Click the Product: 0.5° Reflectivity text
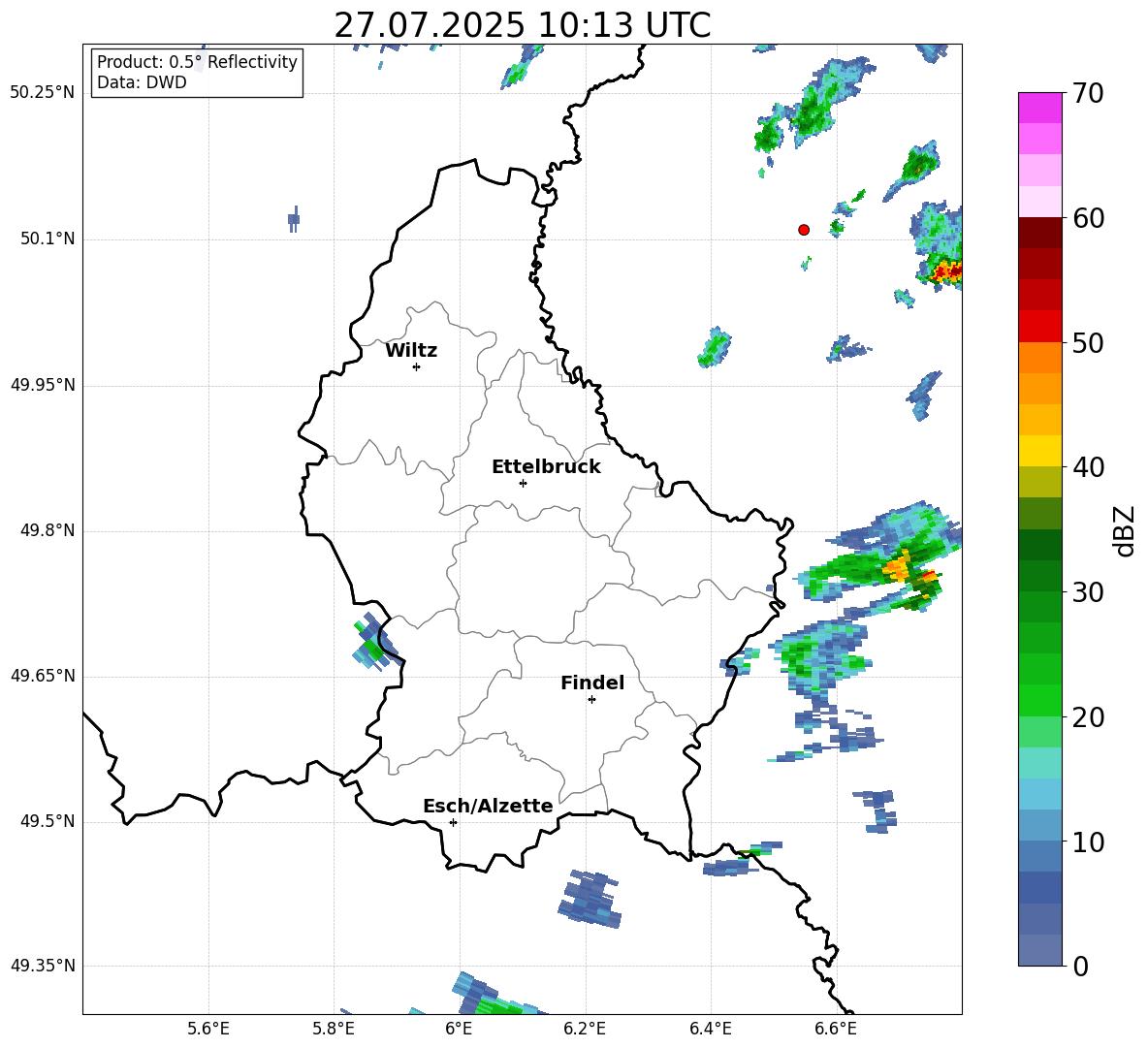Image resolution: width=1148 pixels, height=1048 pixels. coord(197,62)
